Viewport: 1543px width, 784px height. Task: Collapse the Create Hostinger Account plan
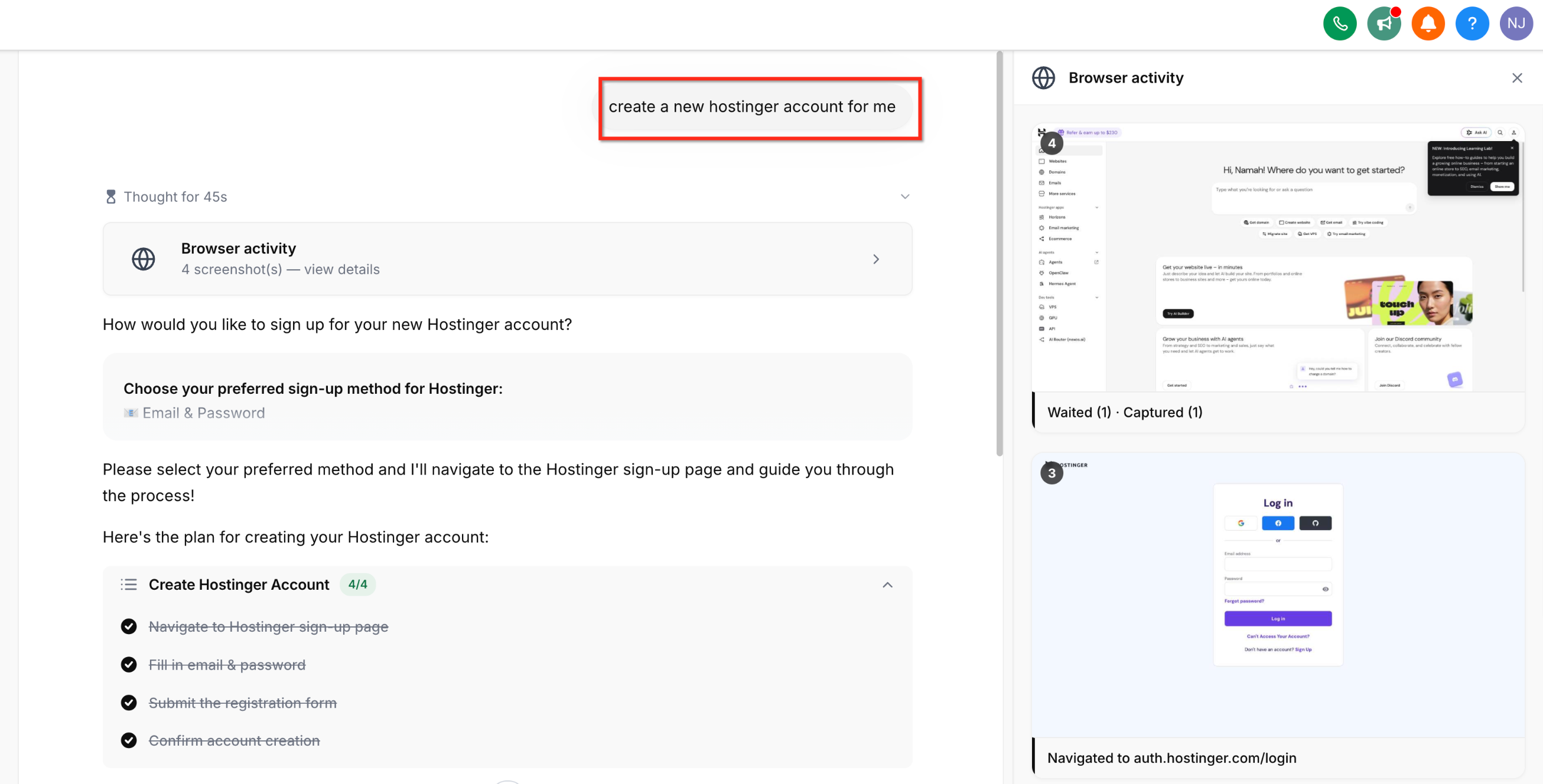887,584
